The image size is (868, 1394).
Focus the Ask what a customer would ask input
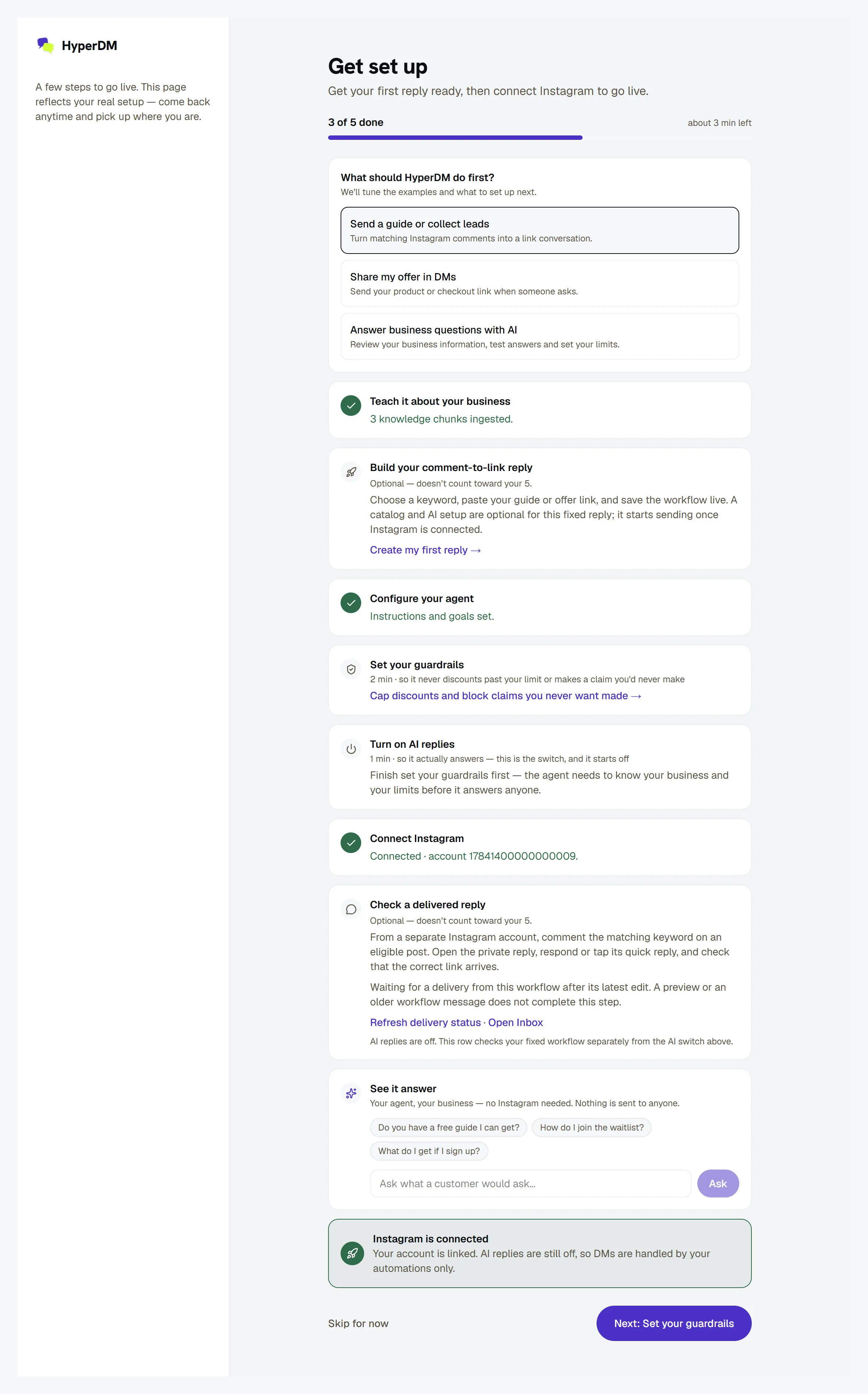[530, 1183]
